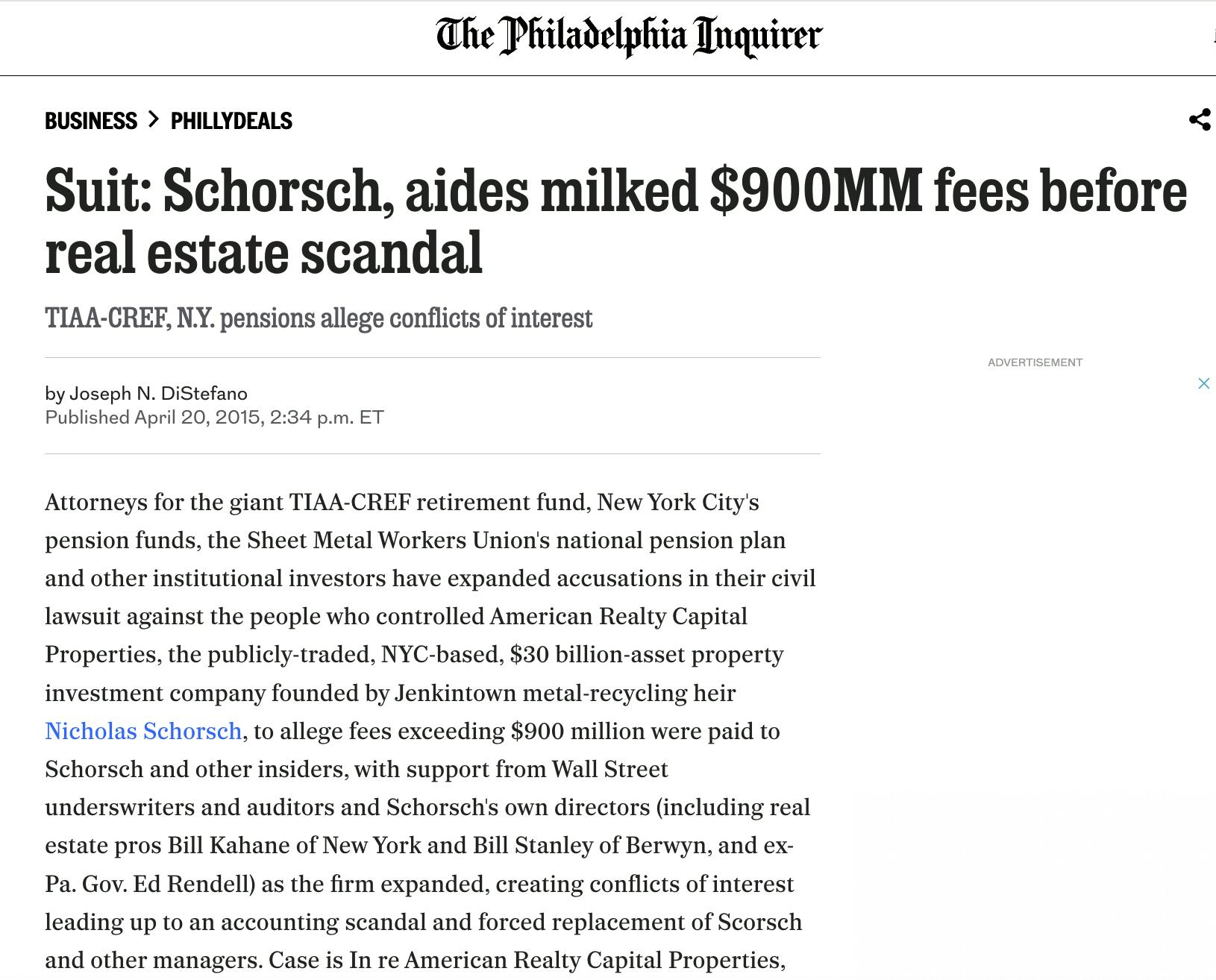The width and height of the screenshot is (1216, 980).
Task: Follow the Nicholas Schorsch hyperlink
Action: click(x=143, y=731)
